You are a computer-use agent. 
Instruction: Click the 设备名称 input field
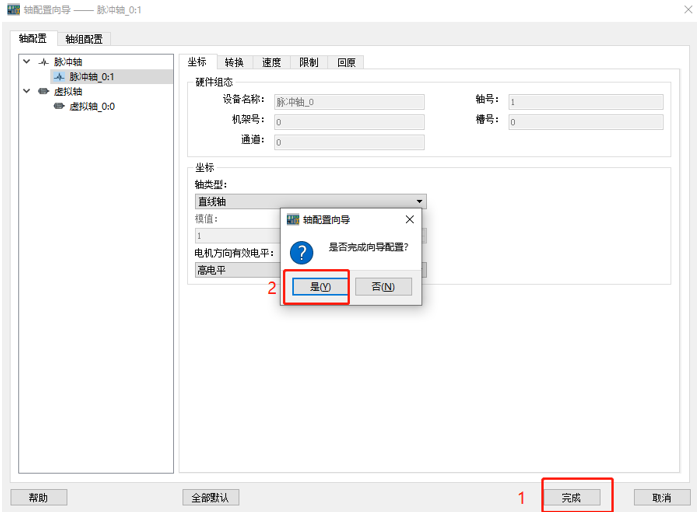click(349, 102)
